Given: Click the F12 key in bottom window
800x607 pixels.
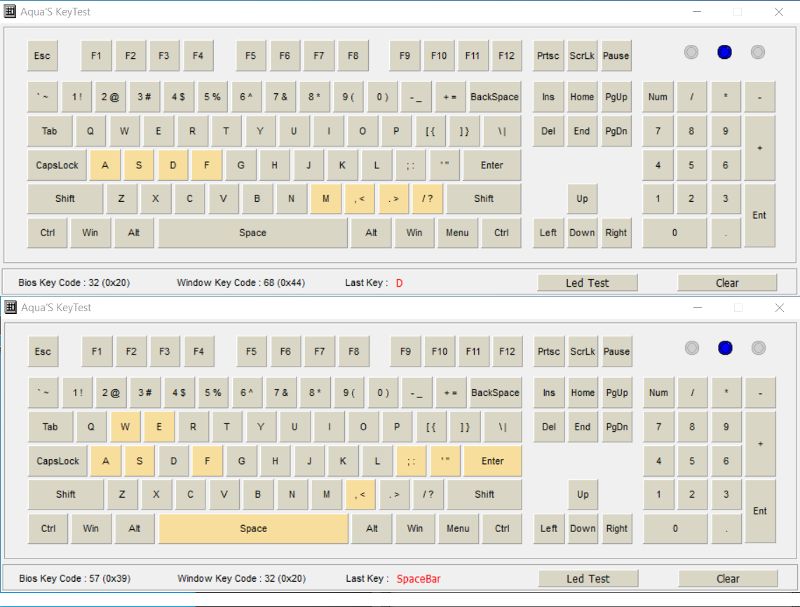Looking at the screenshot, I should click(x=507, y=351).
